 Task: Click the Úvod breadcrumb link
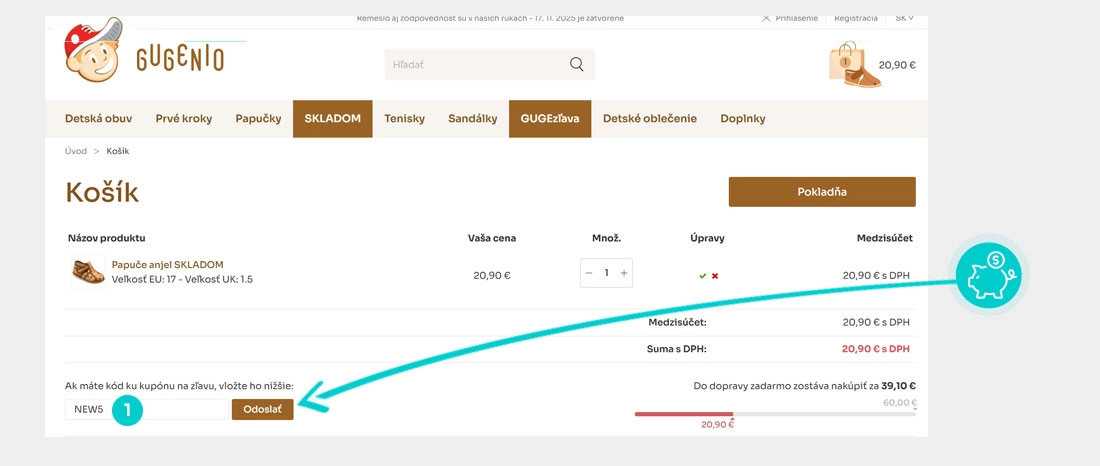pyautogui.click(x=76, y=151)
